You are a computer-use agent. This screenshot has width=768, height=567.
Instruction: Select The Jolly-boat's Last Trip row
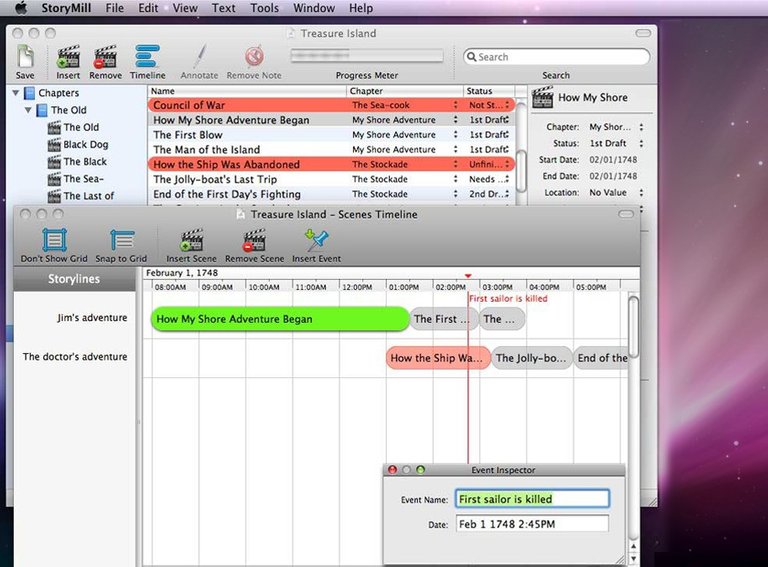click(331, 179)
